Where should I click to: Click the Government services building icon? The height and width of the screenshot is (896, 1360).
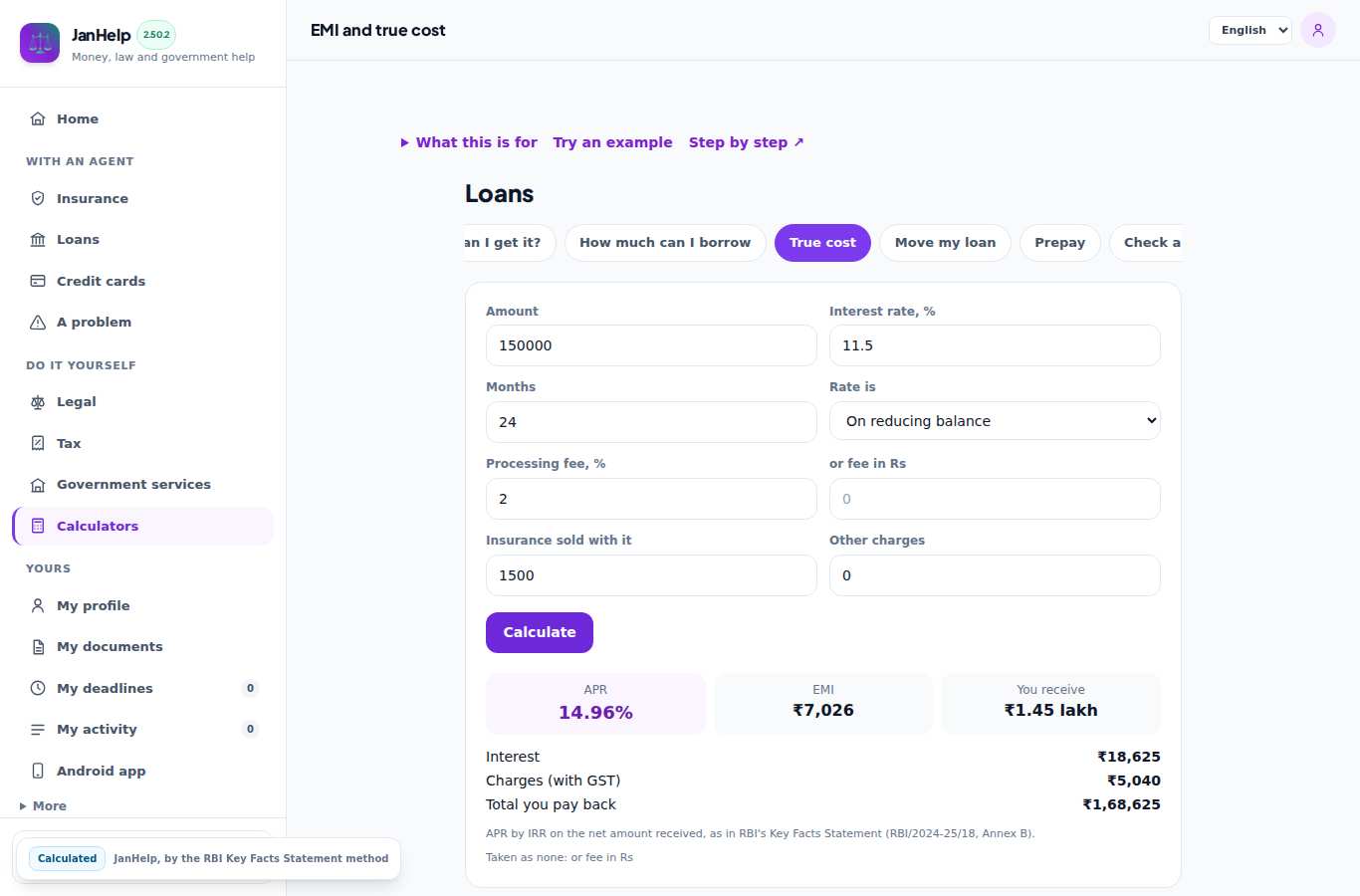[38, 485]
